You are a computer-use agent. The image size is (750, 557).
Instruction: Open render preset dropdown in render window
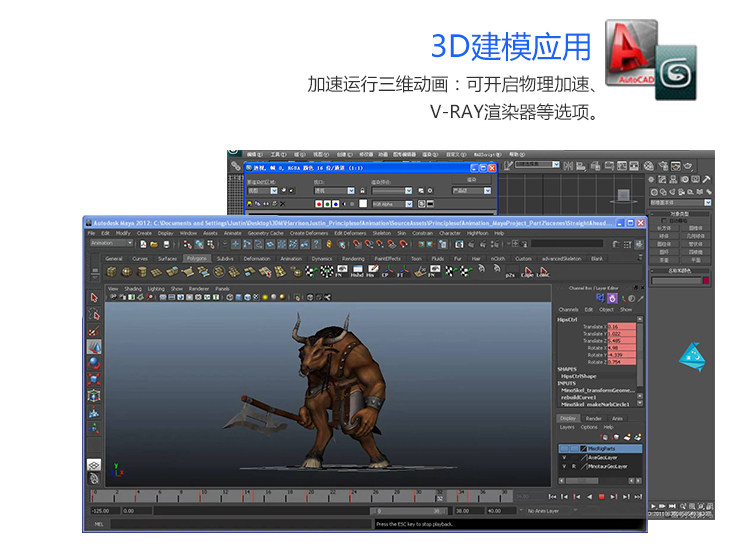[x=392, y=191]
